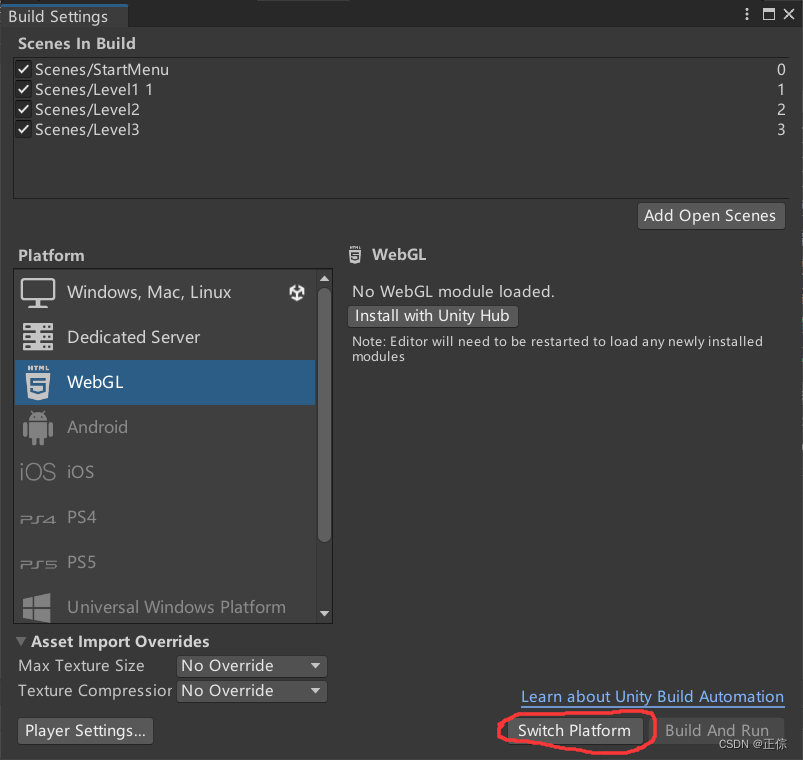Viewport: 803px width, 760px height.
Task: Click the iOS platform icon
Action: click(x=38, y=472)
